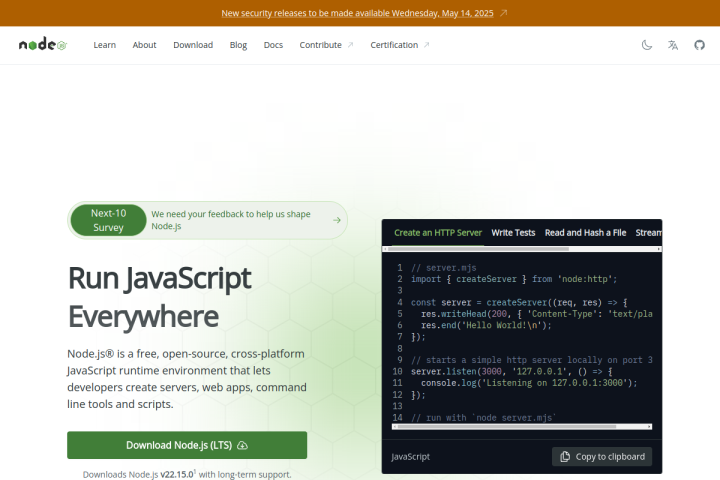
Task: Open the language selector icon
Action: [x=673, y=45]
